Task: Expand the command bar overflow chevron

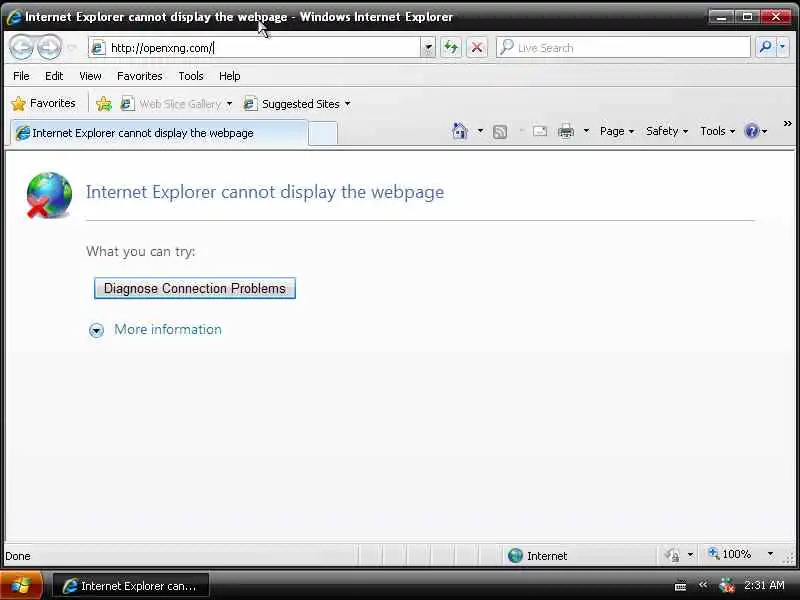Action: click(x=787, y=123)
